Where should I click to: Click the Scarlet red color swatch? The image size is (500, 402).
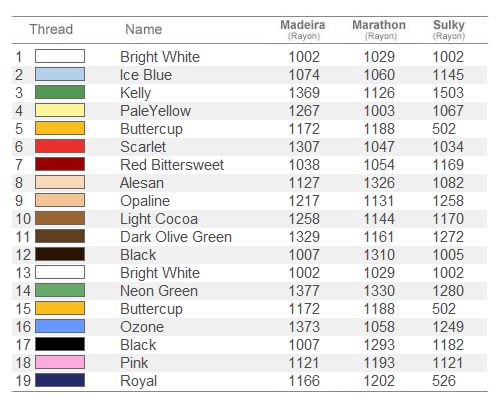[60, 146]
